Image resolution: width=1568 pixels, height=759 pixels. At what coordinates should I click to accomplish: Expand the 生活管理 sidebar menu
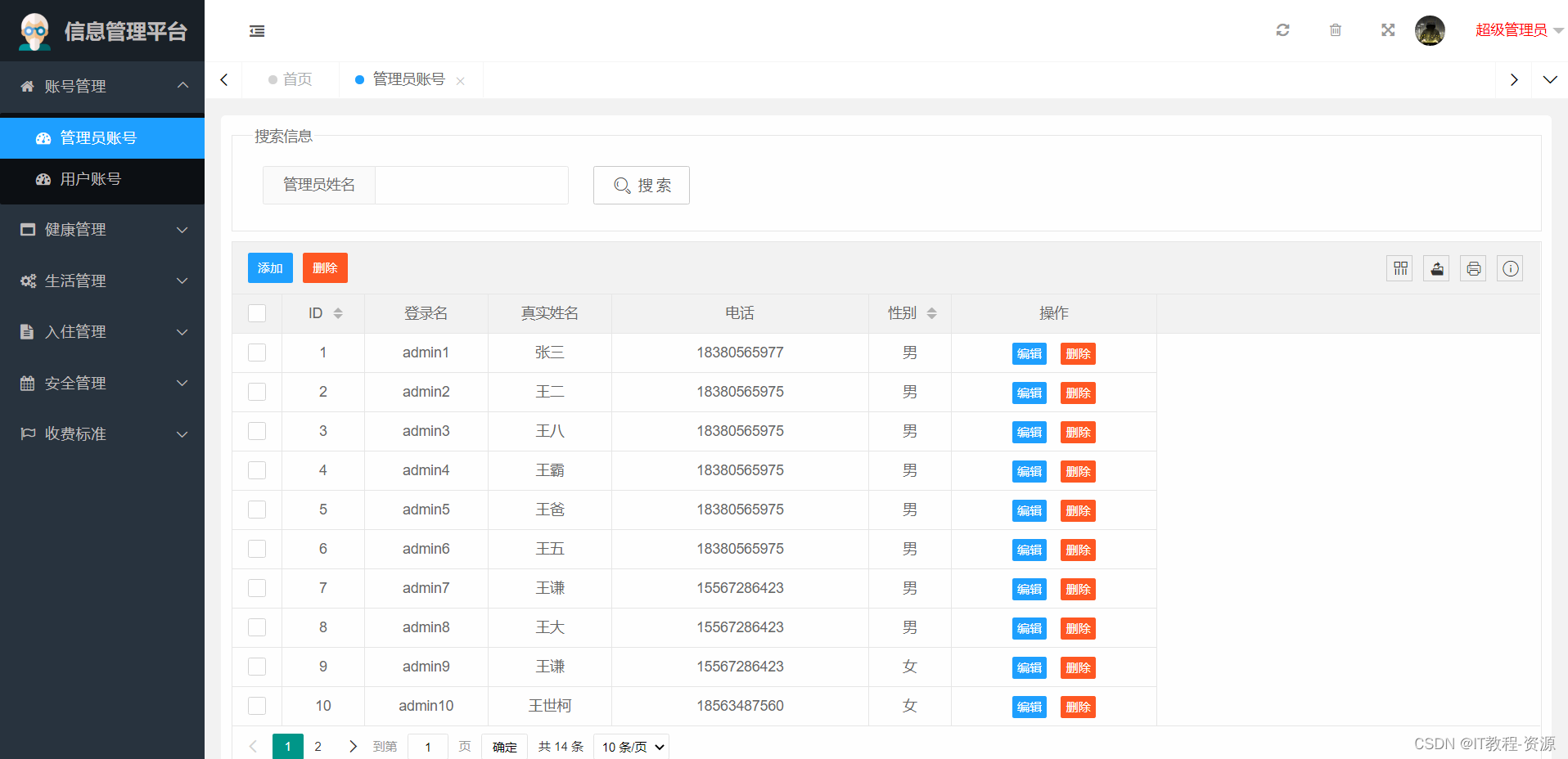[x=102, y=281]
